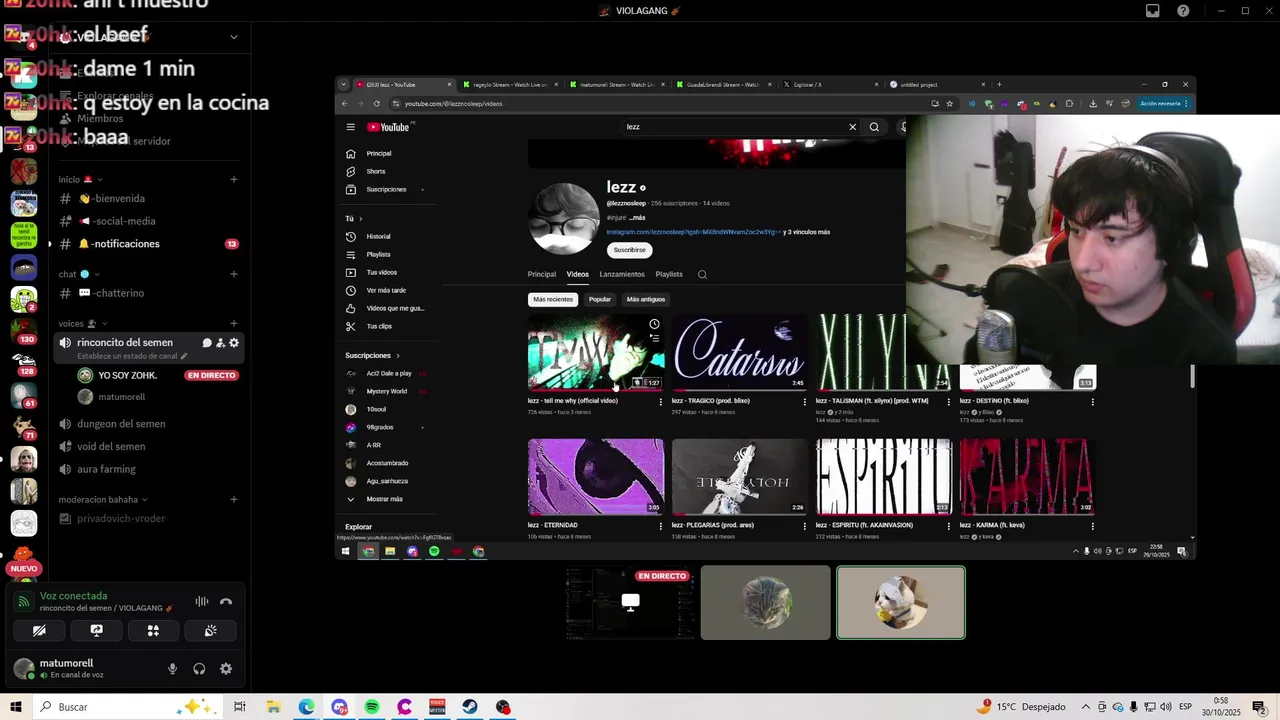Screen dimensions: 1280x720
Task: Toggle deafen headphones in Discord user panel
Action: (199, 669)
